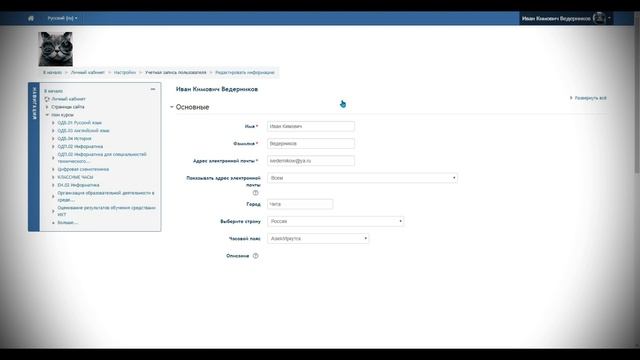Screen dimensions: 640x360
Task: Open the 'Выберите страну' dropdown
Action: 336,221
